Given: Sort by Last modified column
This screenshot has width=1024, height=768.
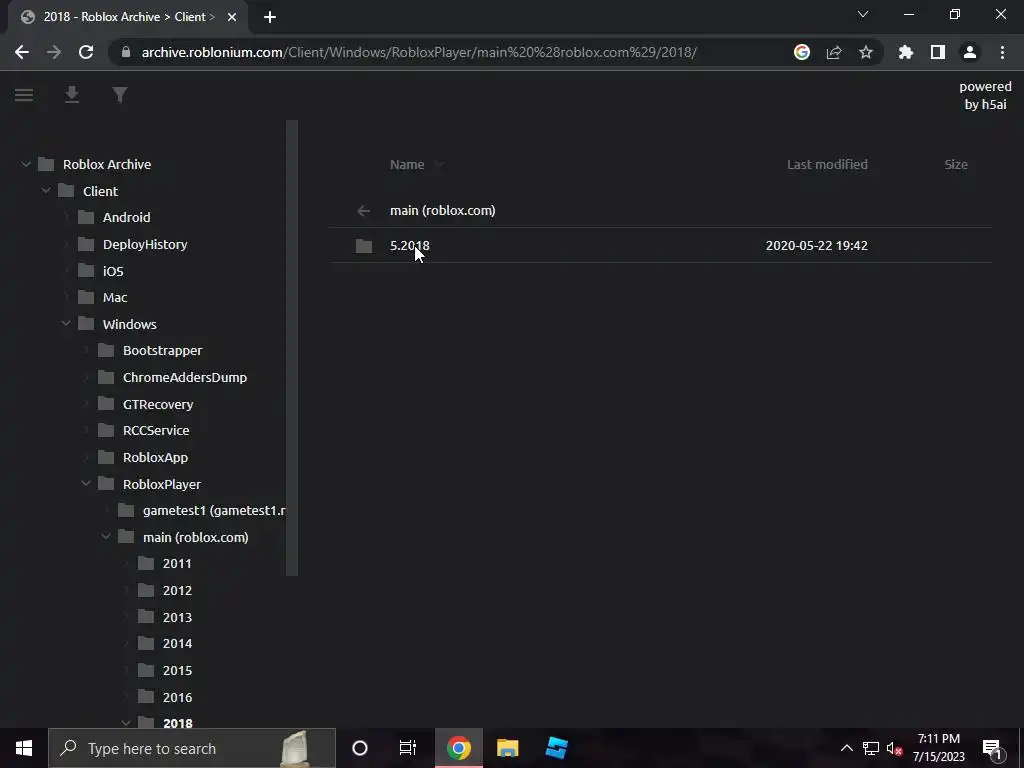Looking at the screenshot, I should (827, 165).
